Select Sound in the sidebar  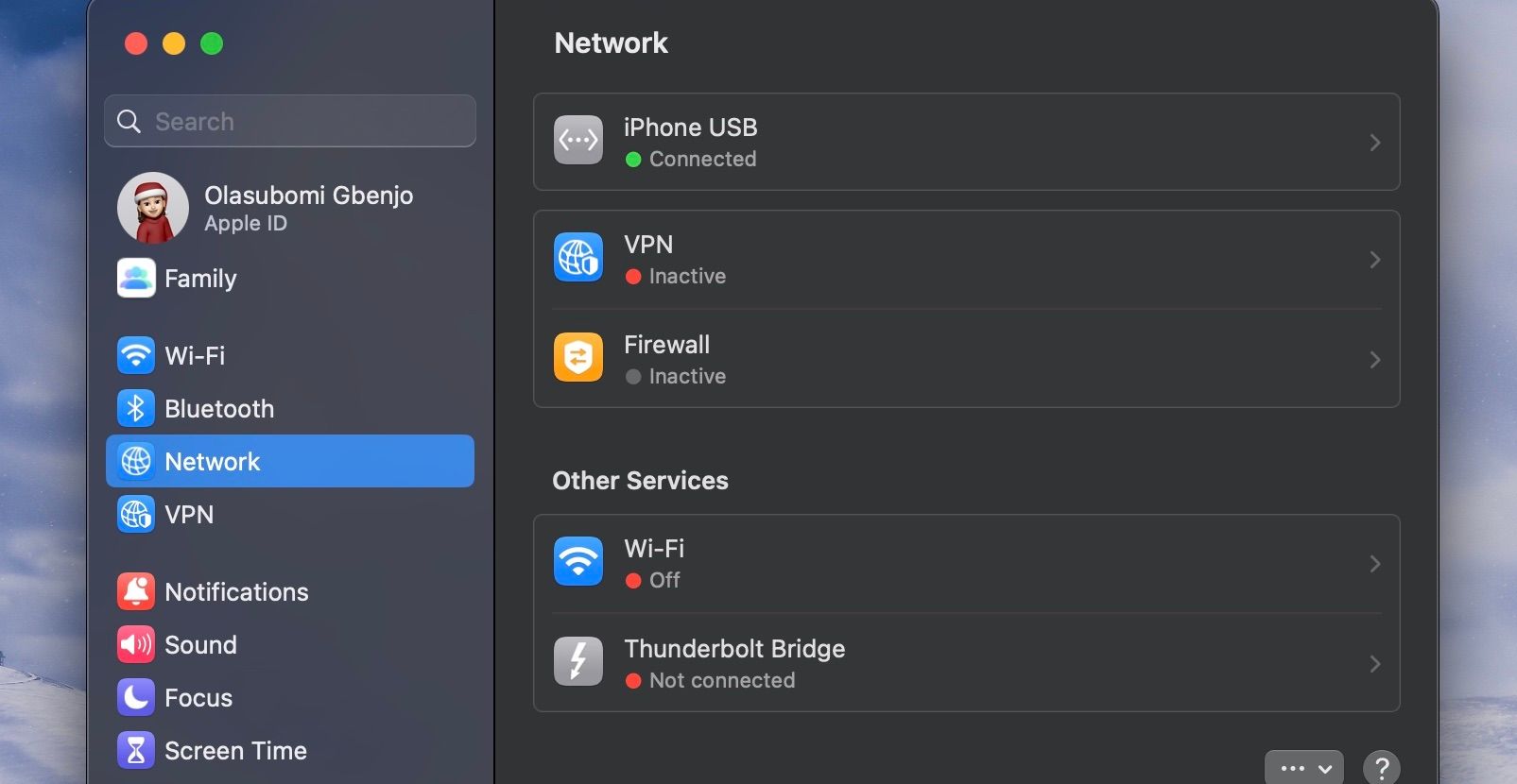pos(200,644)
